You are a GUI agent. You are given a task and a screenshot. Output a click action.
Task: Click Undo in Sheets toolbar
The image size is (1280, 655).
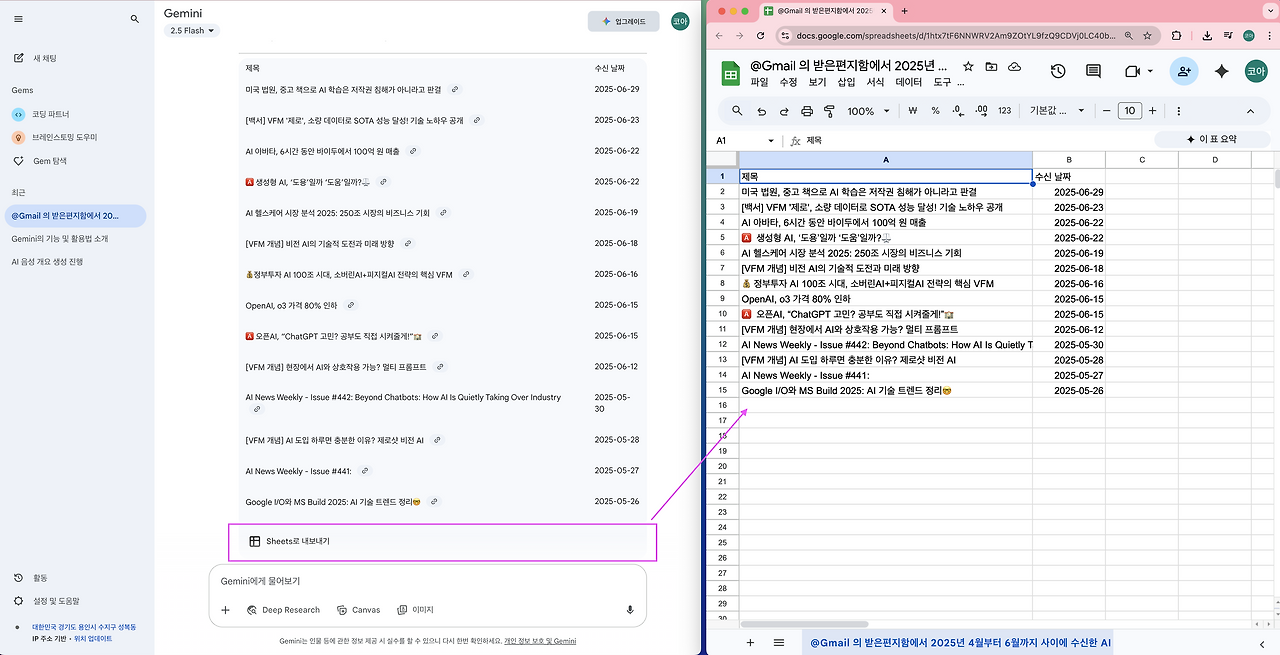[x=762, y=111]
